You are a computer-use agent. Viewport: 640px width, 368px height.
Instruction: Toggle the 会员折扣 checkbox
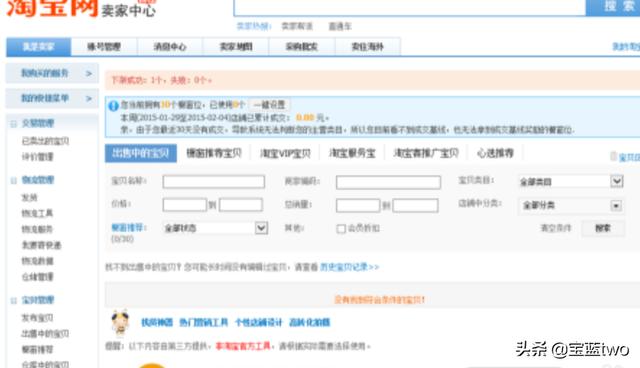(341, 229)
